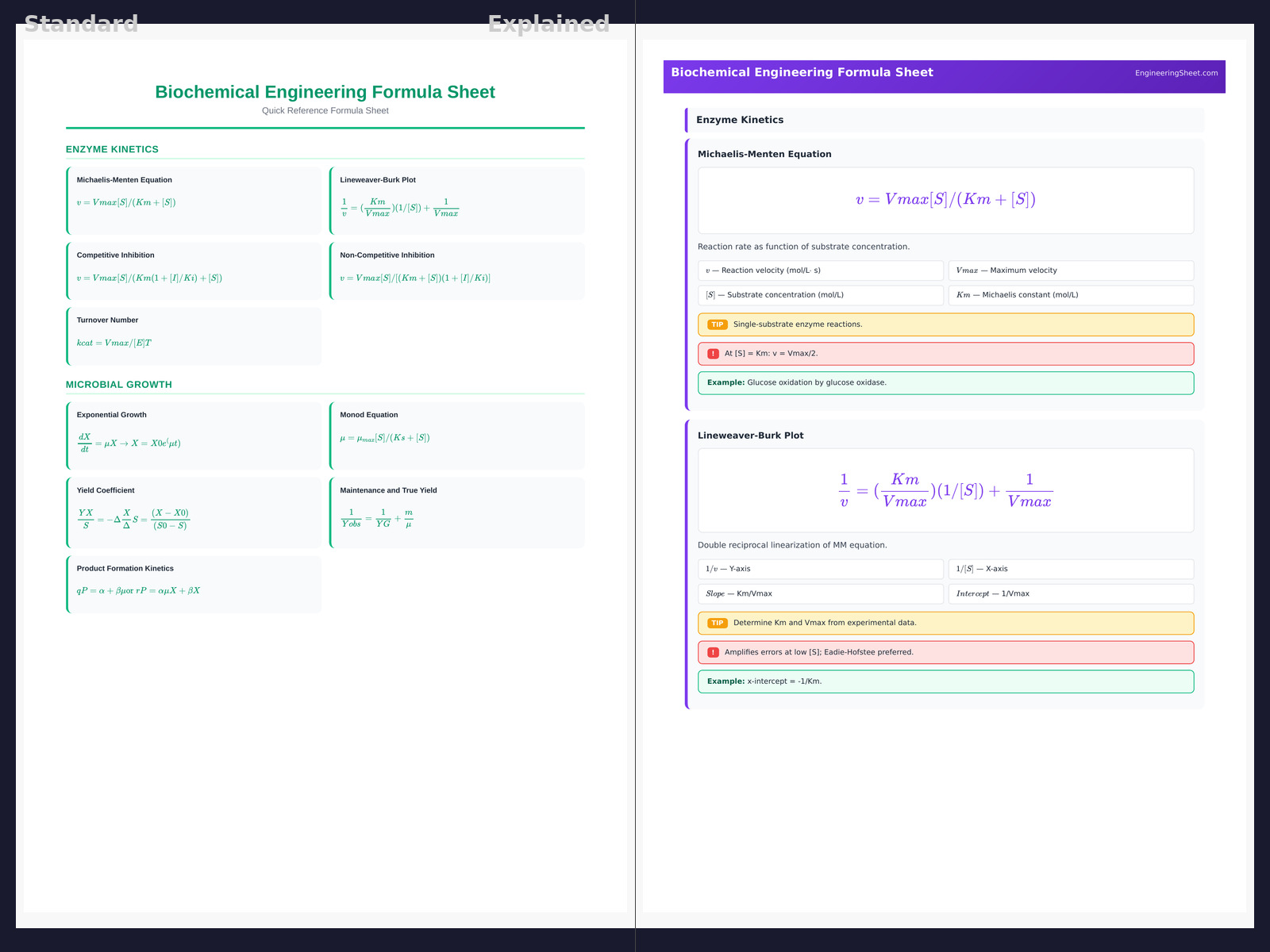Image resolution: width=1270 pixels, height=952 pixels.
Task: Click the Maintenance and True Yield card
Action: tap(457, 512)
